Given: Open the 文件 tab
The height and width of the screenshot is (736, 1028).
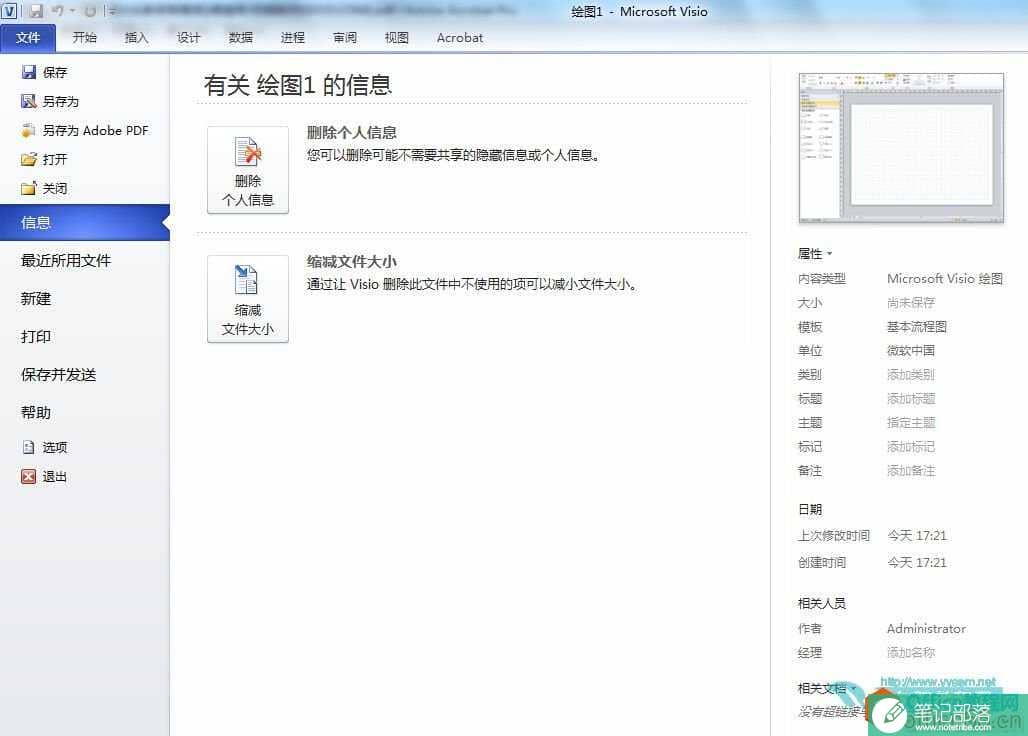Looking at the screenshot, I should pos(28,38).
